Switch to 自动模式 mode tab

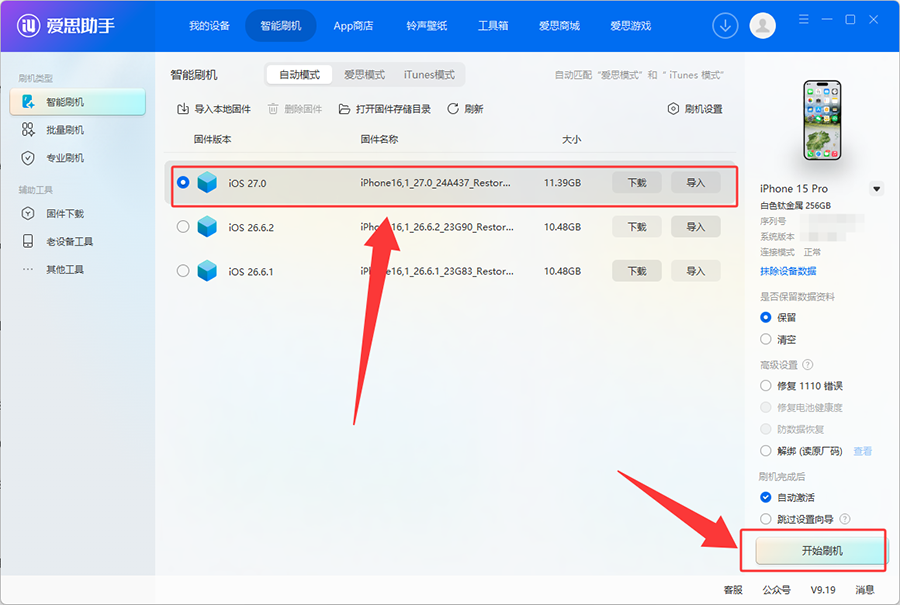299,75
